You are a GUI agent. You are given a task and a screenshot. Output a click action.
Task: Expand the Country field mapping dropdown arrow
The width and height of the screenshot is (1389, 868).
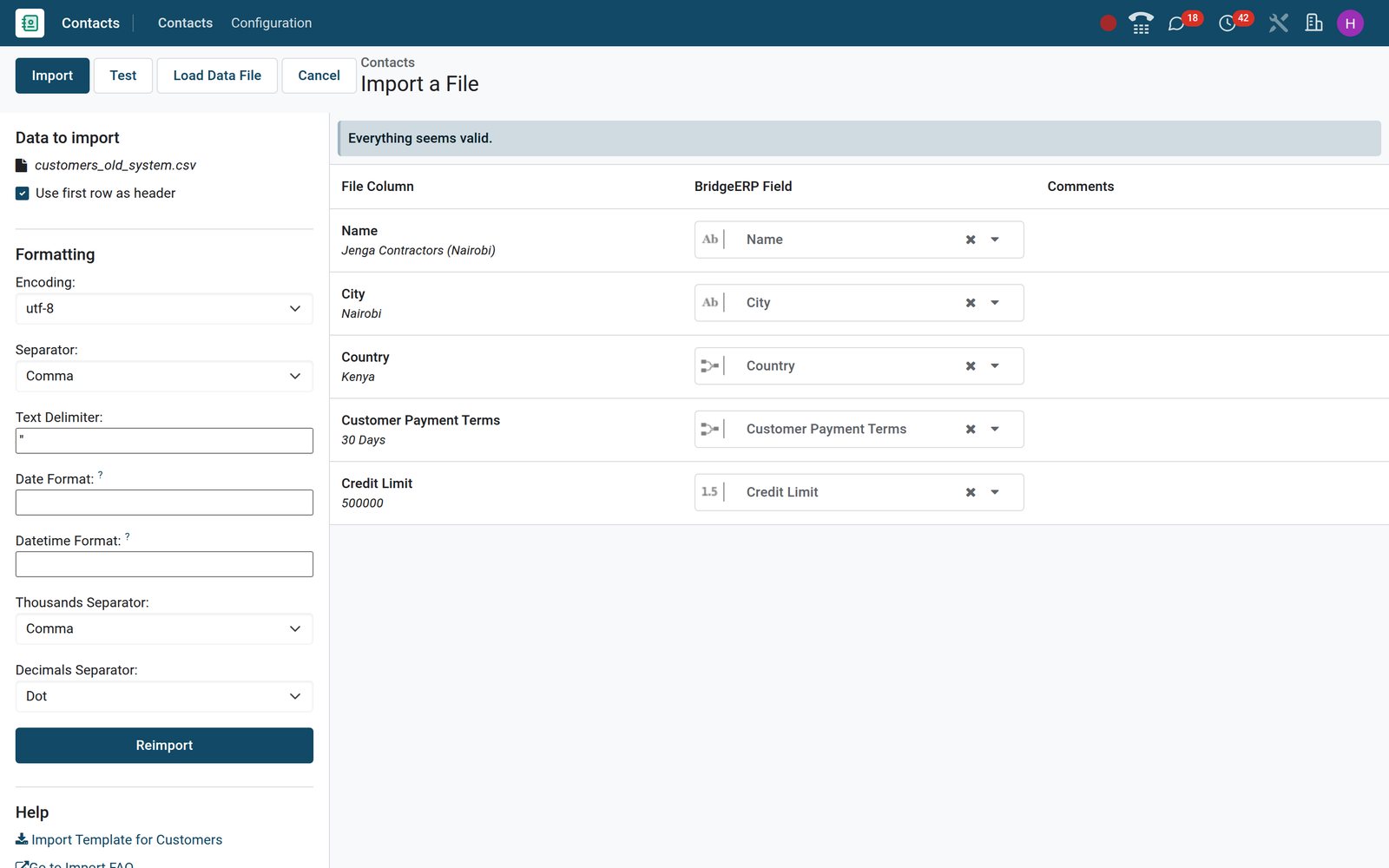pos(995,366)
